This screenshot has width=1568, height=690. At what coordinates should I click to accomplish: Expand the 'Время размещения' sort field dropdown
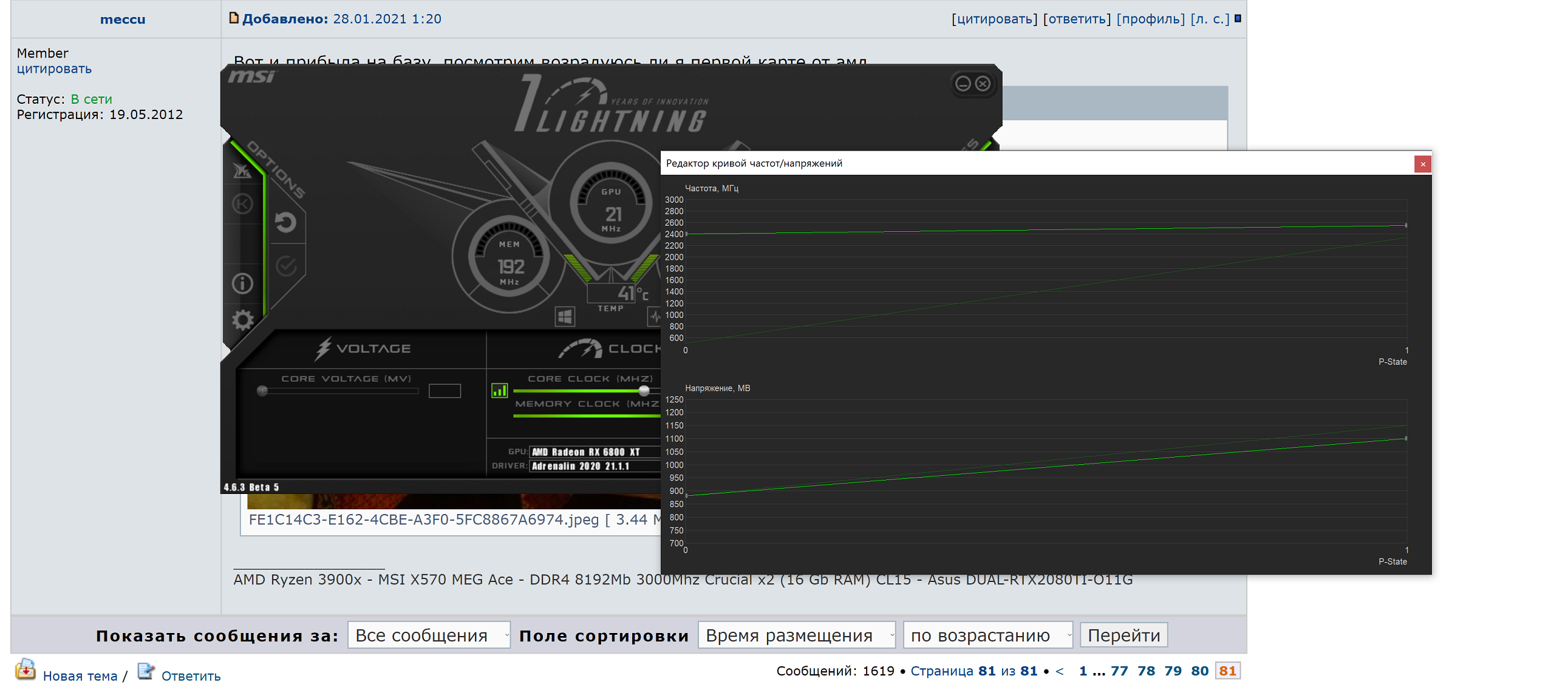pos(796,635)
